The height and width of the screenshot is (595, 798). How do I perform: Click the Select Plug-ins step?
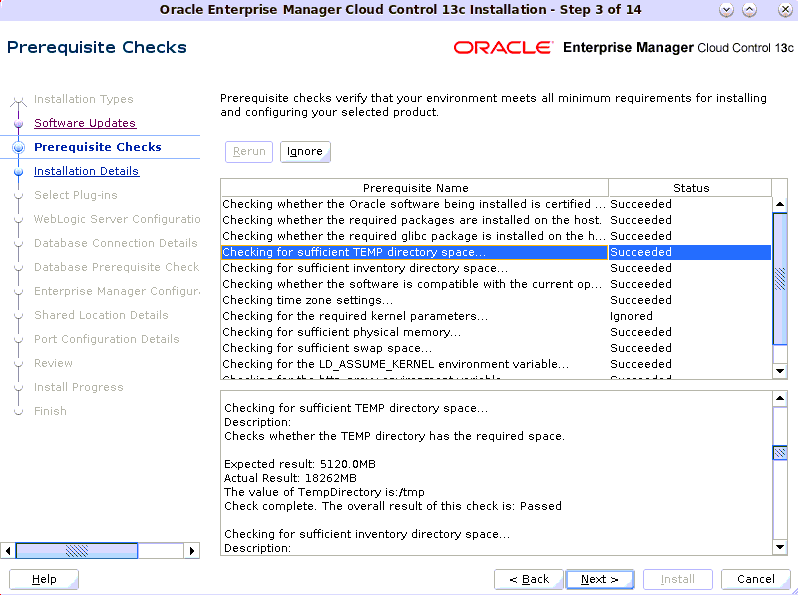click(x=75, y=195)
